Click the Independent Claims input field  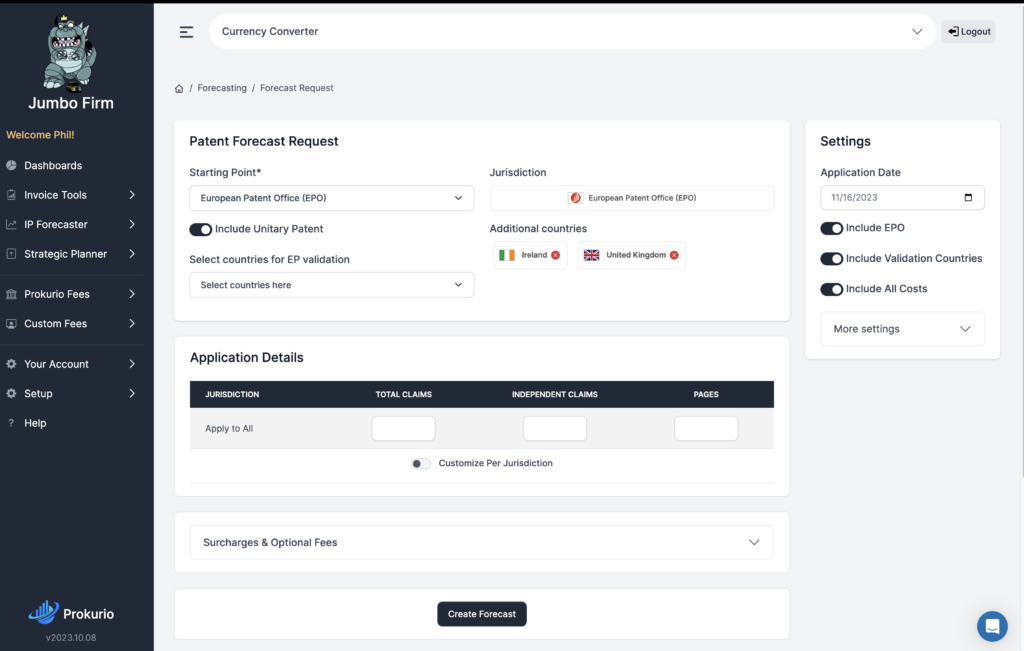554,428
